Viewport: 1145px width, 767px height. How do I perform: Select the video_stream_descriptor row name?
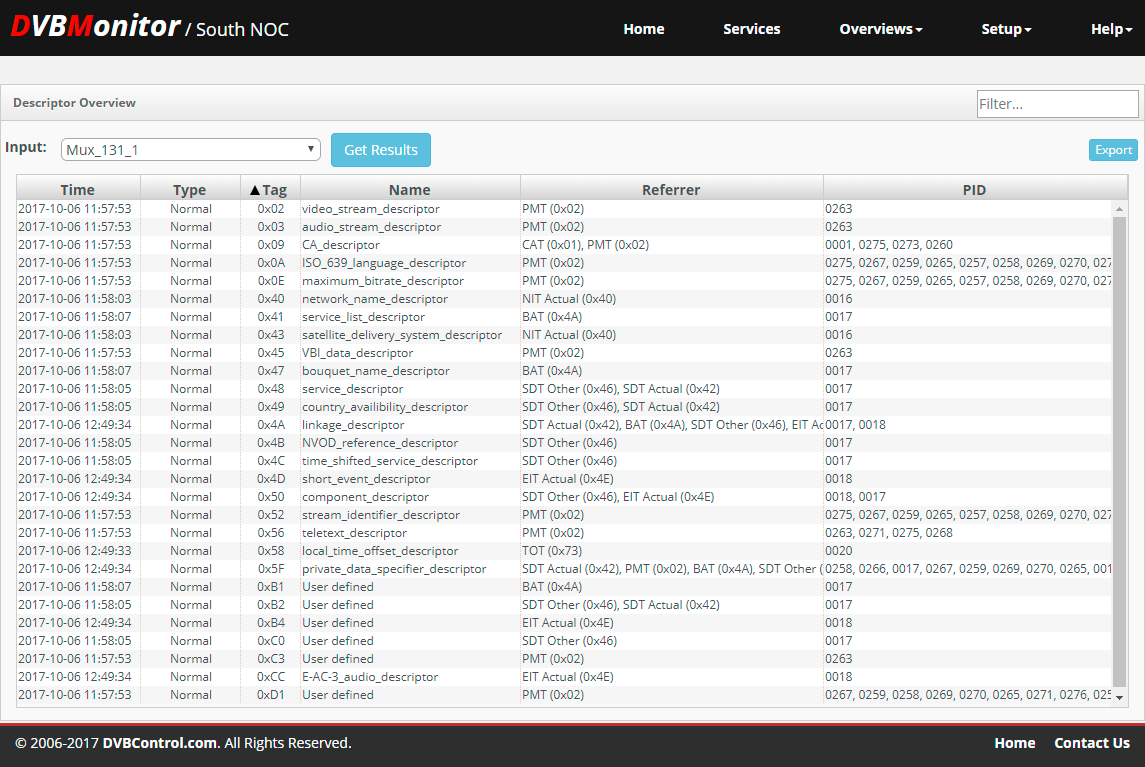[x=371, y=209]
